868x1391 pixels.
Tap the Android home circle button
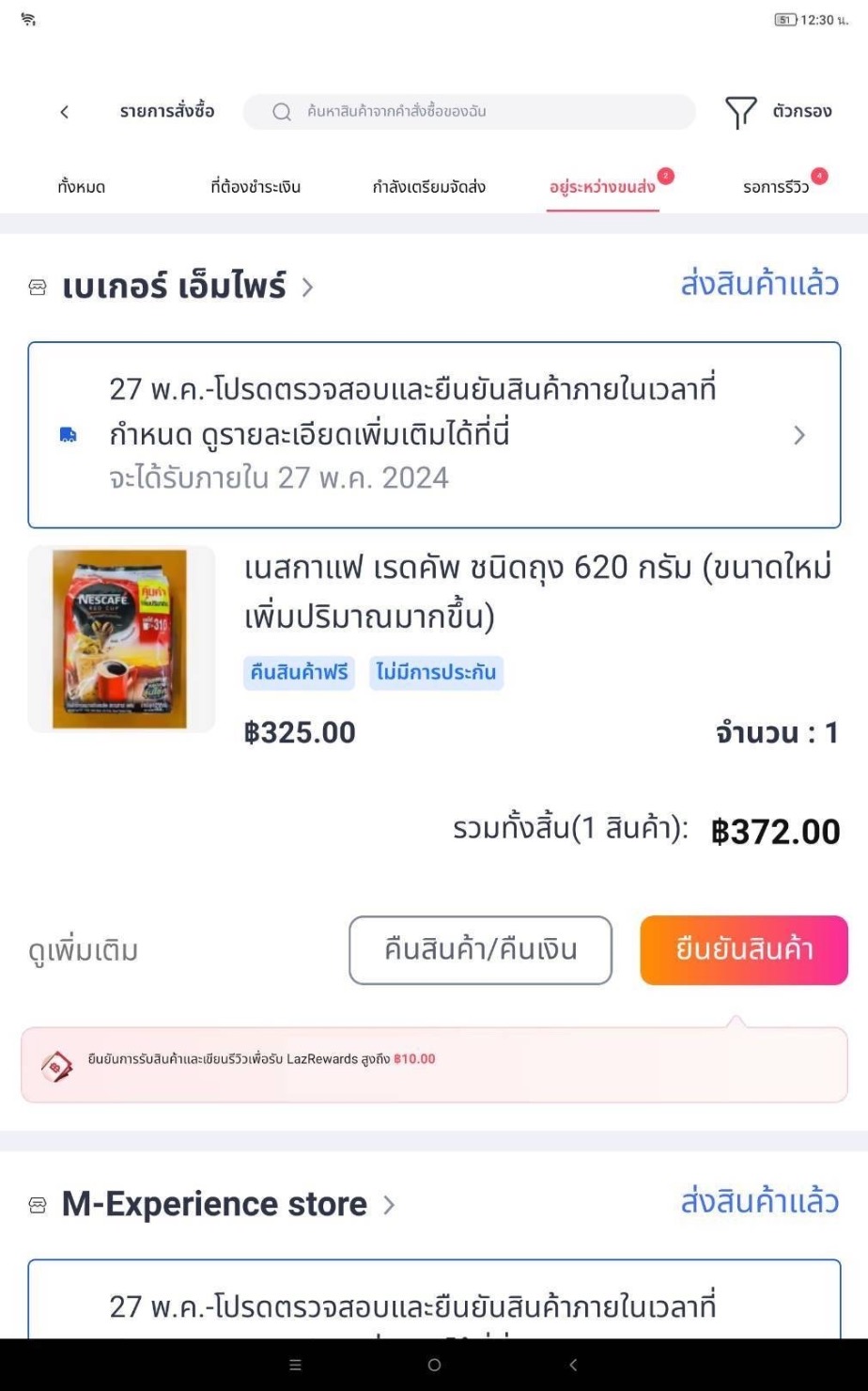(x=434, y=1365)
